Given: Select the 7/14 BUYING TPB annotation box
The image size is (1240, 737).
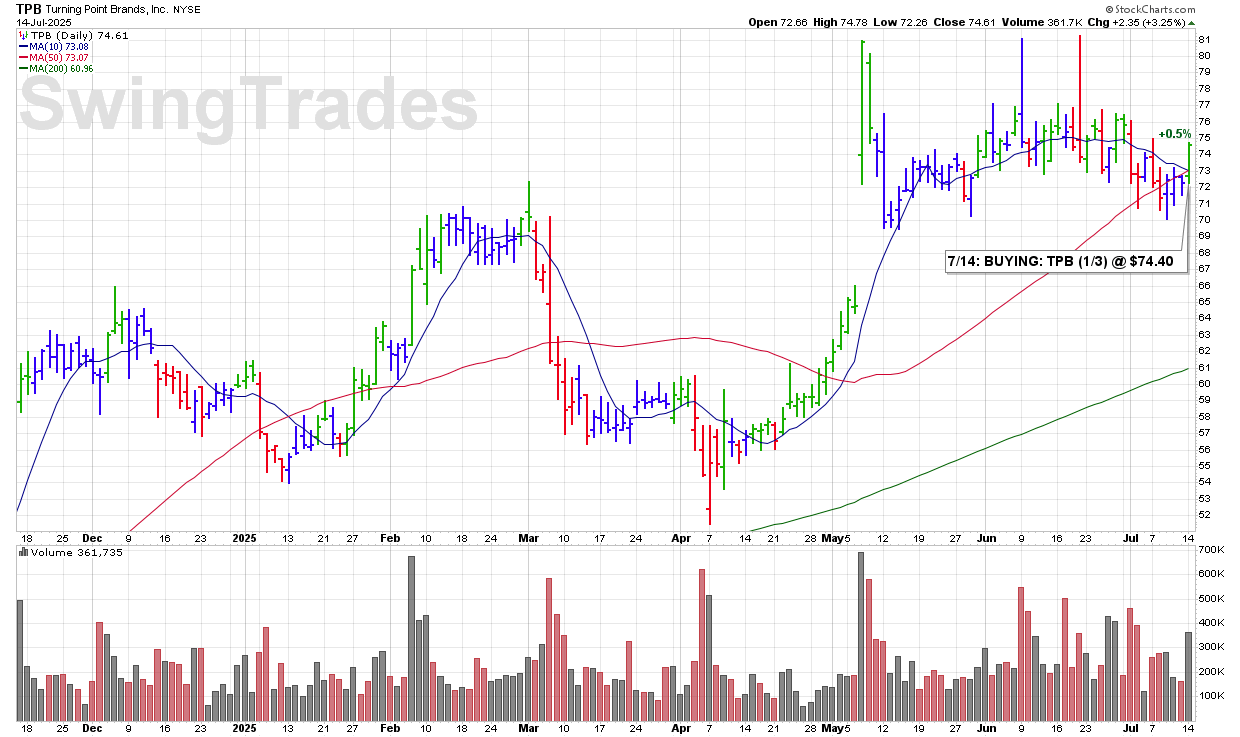Looking at the screenshot, I should (1059, 261).
